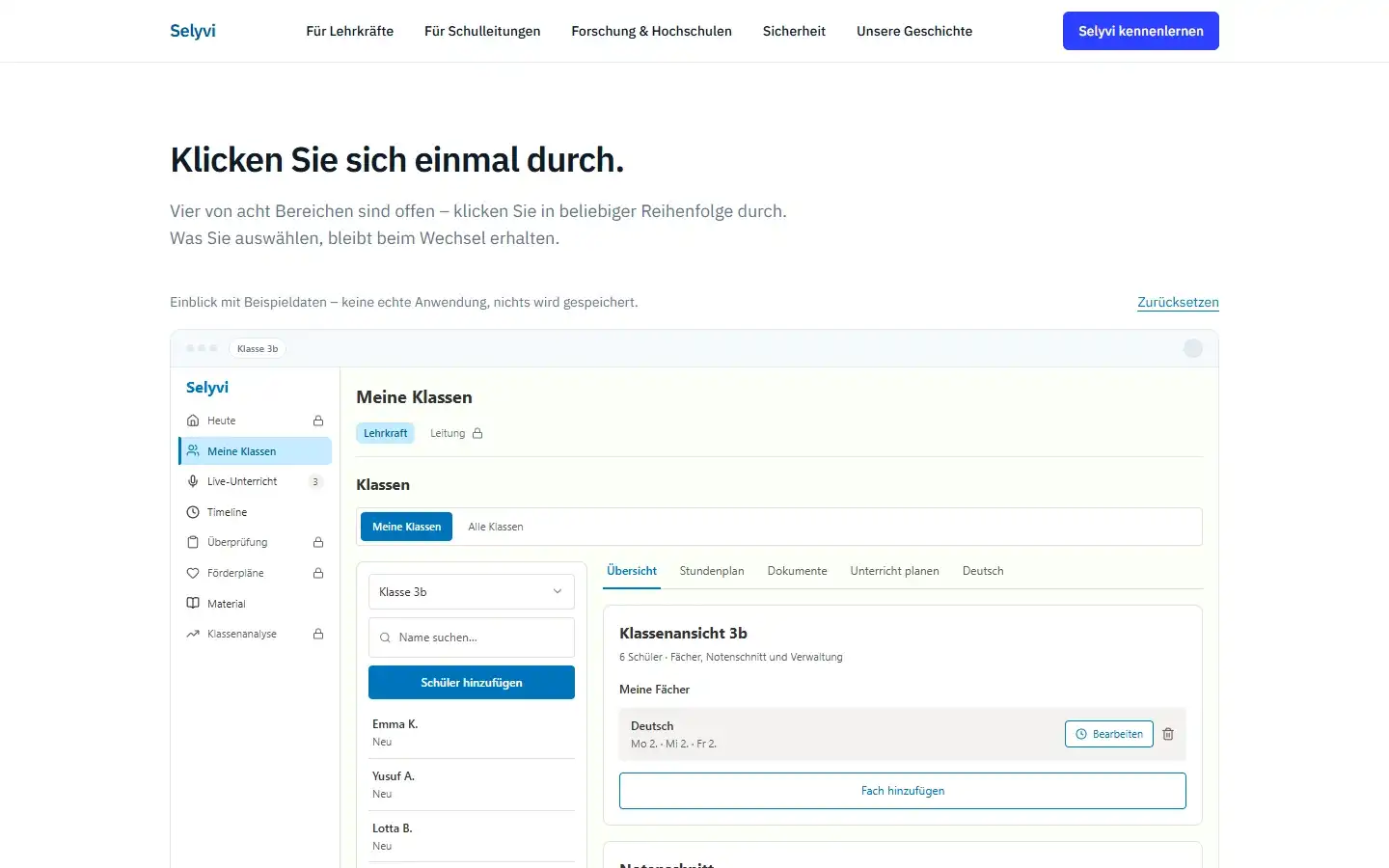
Task: Click the lock icon next to Überprüfung
Action: pos(318,542)
